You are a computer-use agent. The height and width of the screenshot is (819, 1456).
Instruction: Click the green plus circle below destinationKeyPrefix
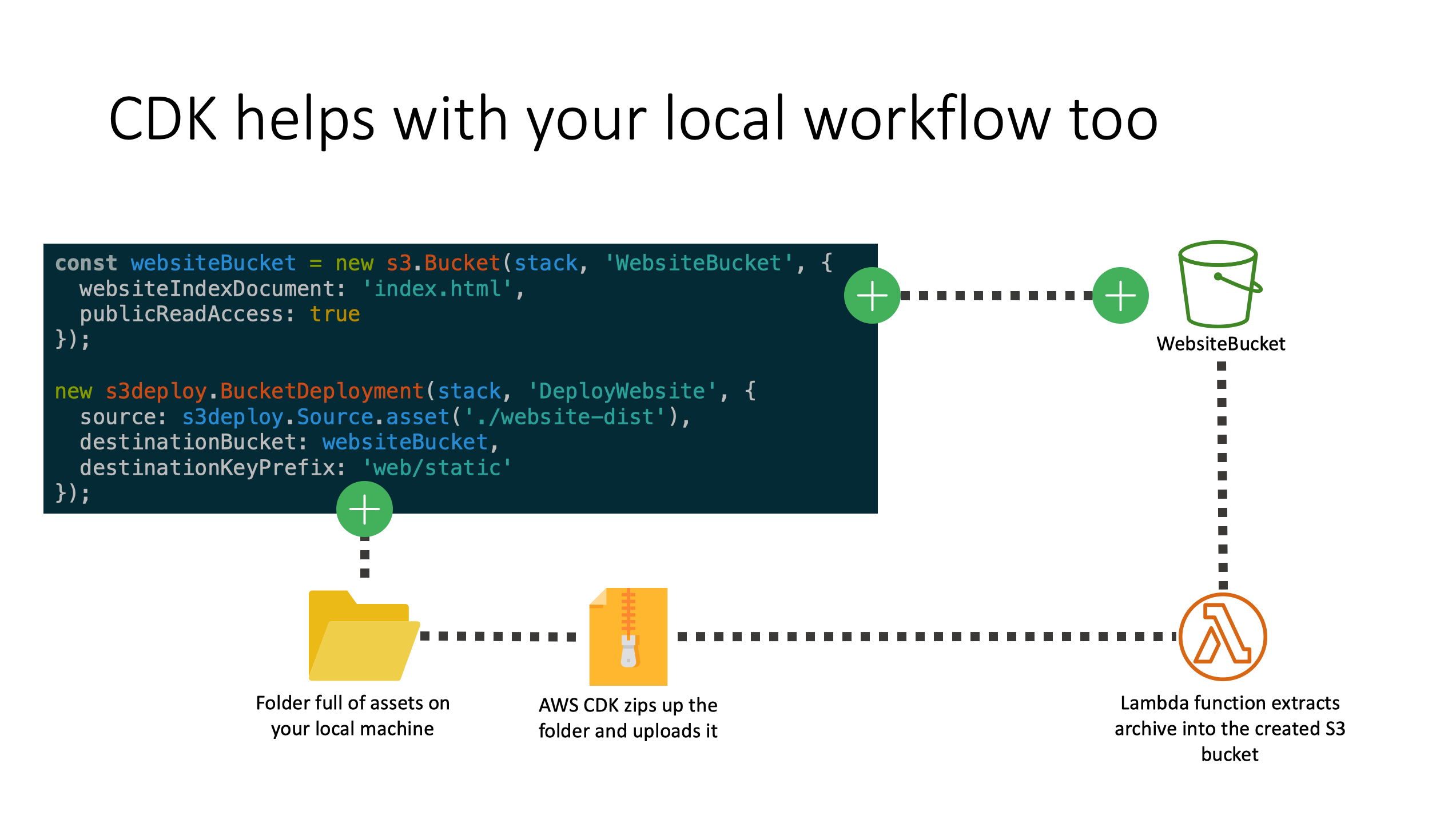364,509
